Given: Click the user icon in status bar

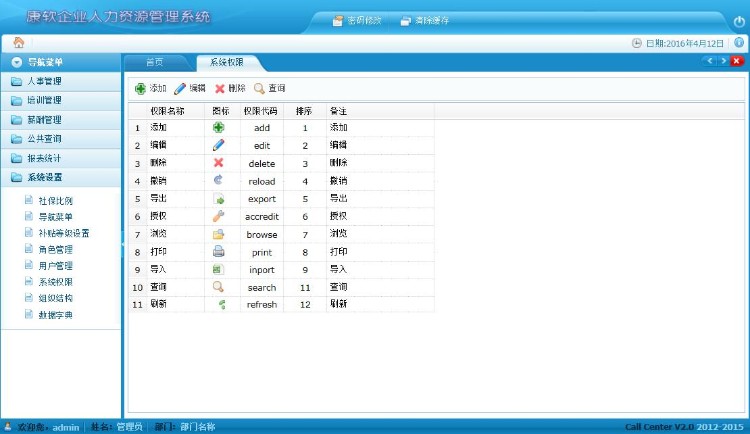Looking at the screenshot, I should point(8,426).
